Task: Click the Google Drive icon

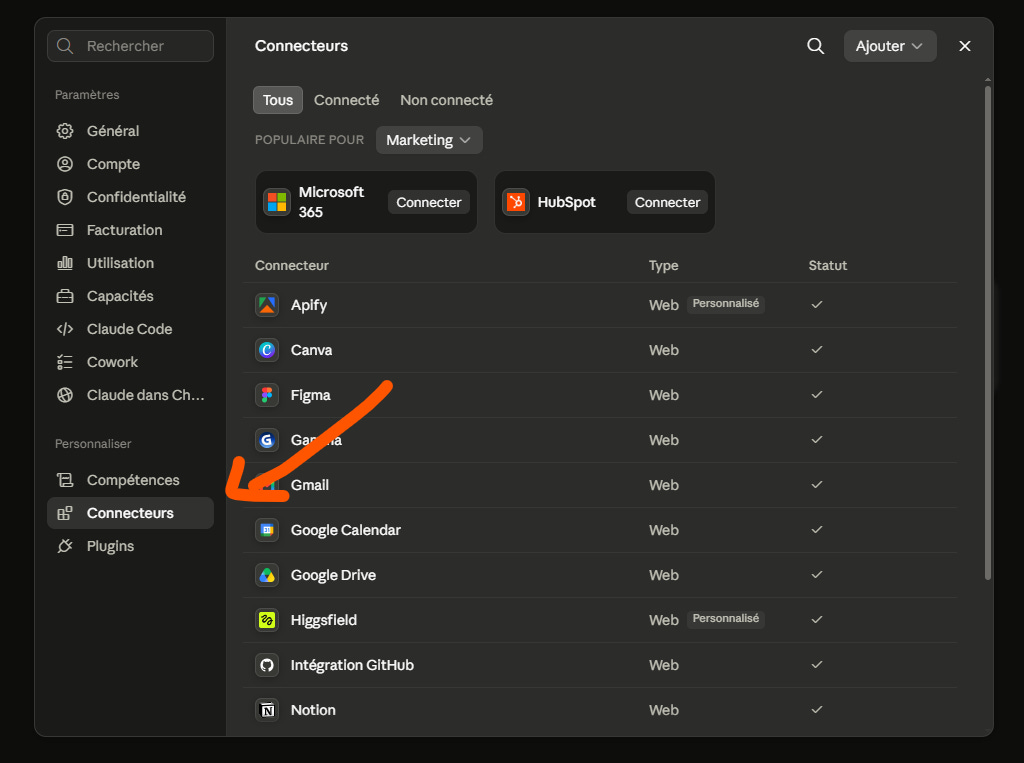Action: pyautogui.click(x=267, y=575)
